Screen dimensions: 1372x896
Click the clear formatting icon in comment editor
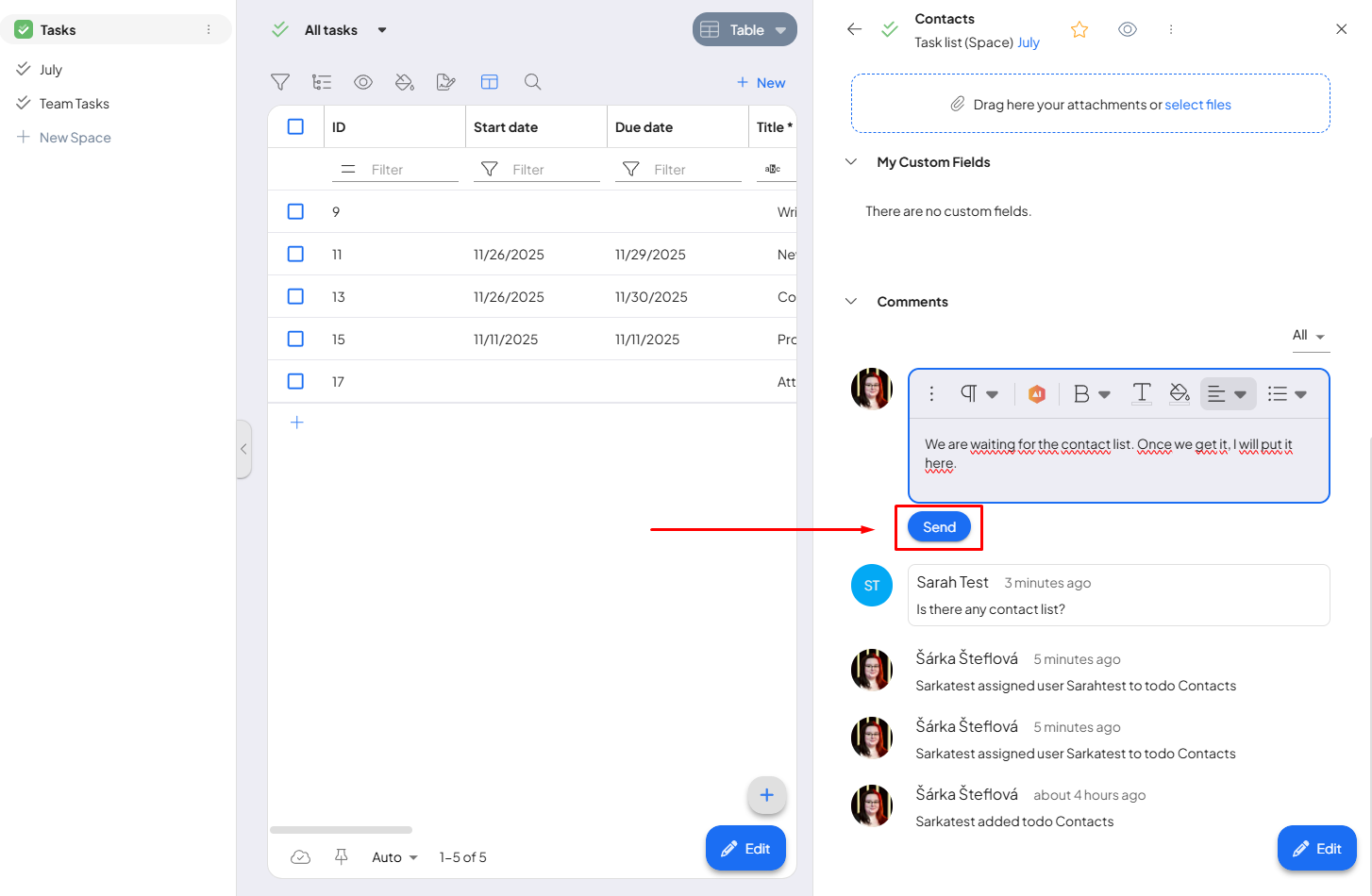(x=1141, y=393)
